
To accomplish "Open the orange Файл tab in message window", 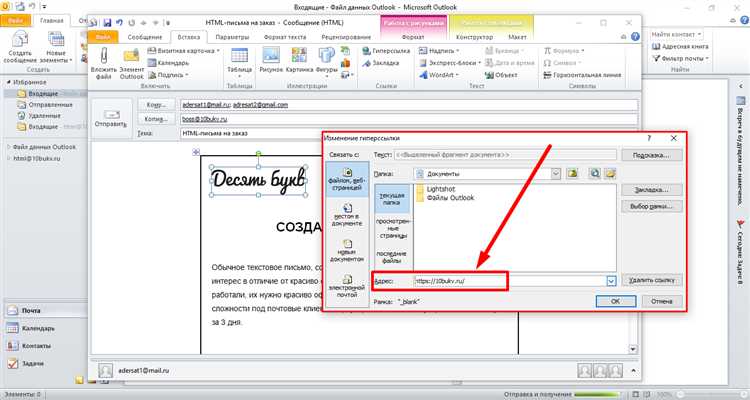I will pyautogui.click(x=103, y=37).
